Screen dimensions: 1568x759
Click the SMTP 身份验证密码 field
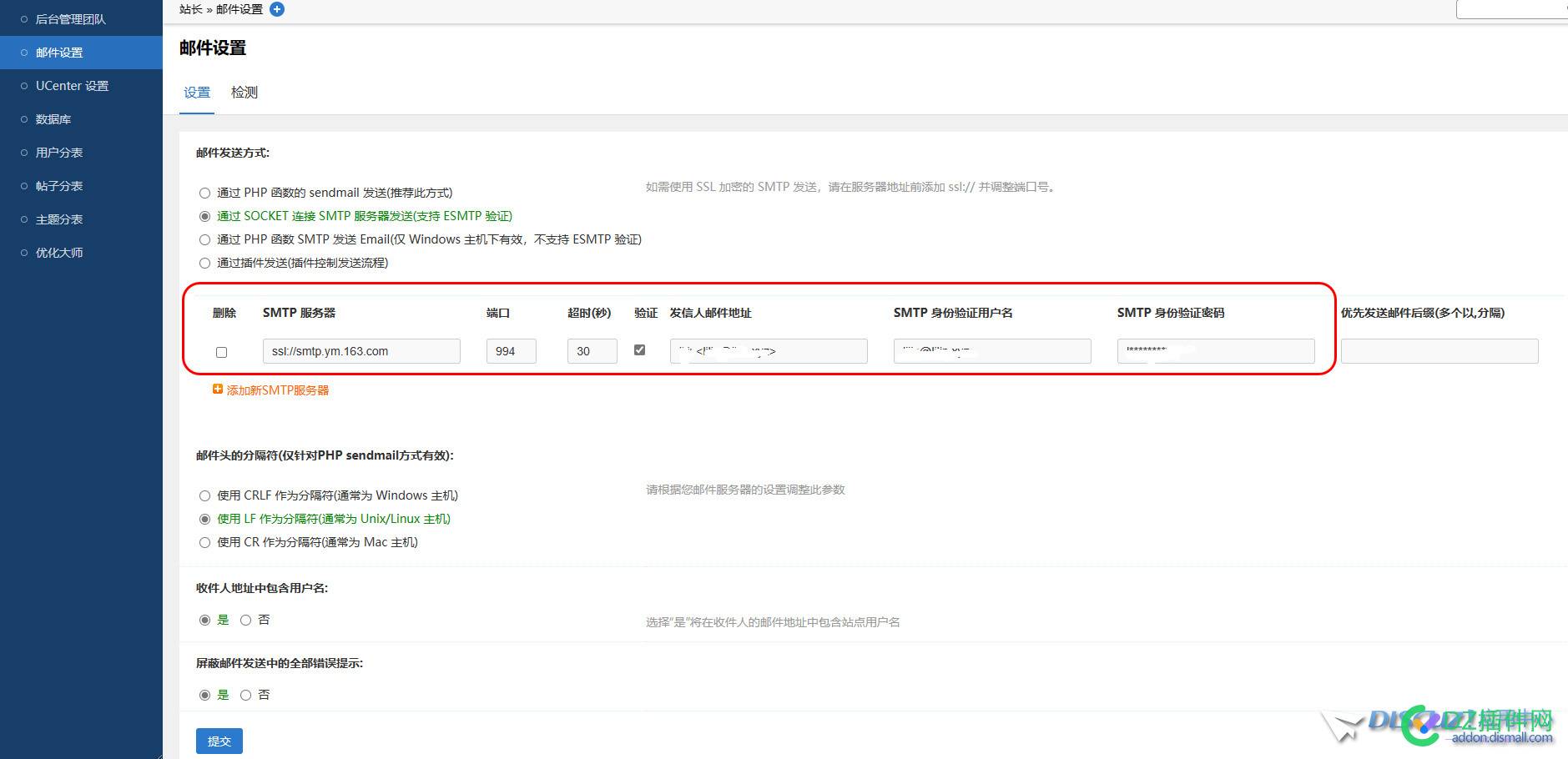click(x=1216, y=351)
